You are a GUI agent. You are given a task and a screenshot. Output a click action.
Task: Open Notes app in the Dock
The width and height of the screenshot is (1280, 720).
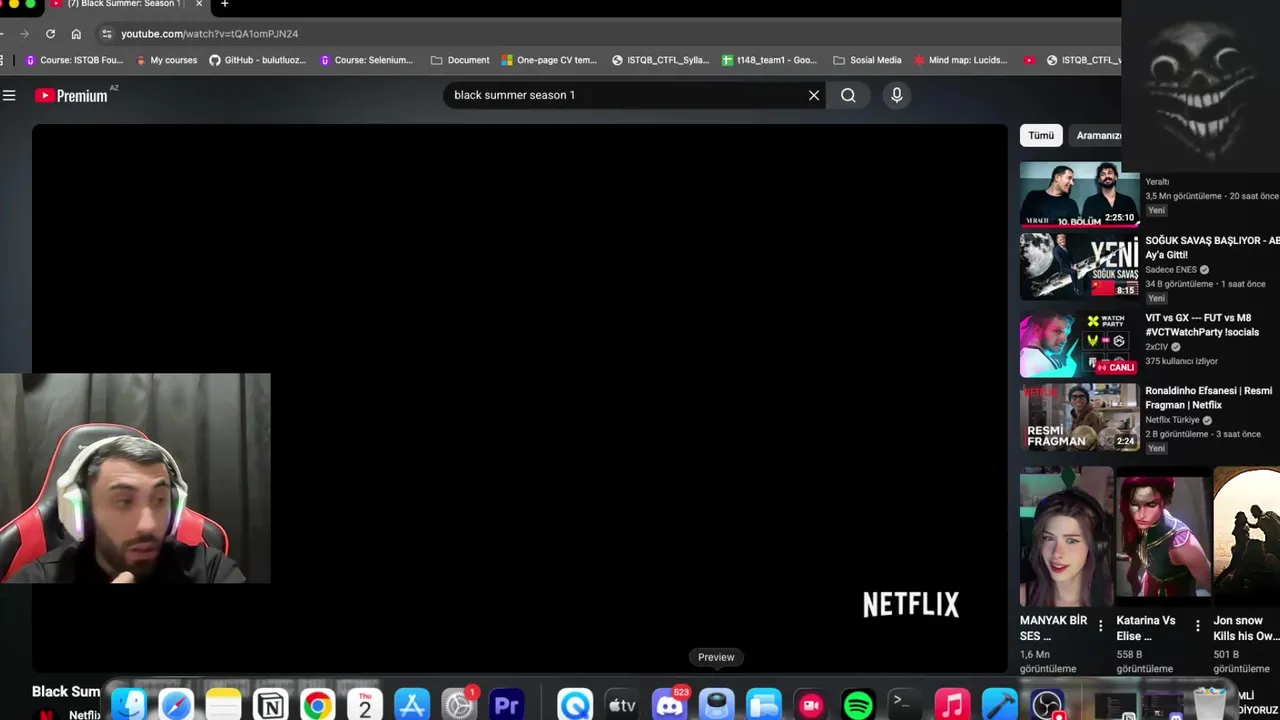[224, 705]
